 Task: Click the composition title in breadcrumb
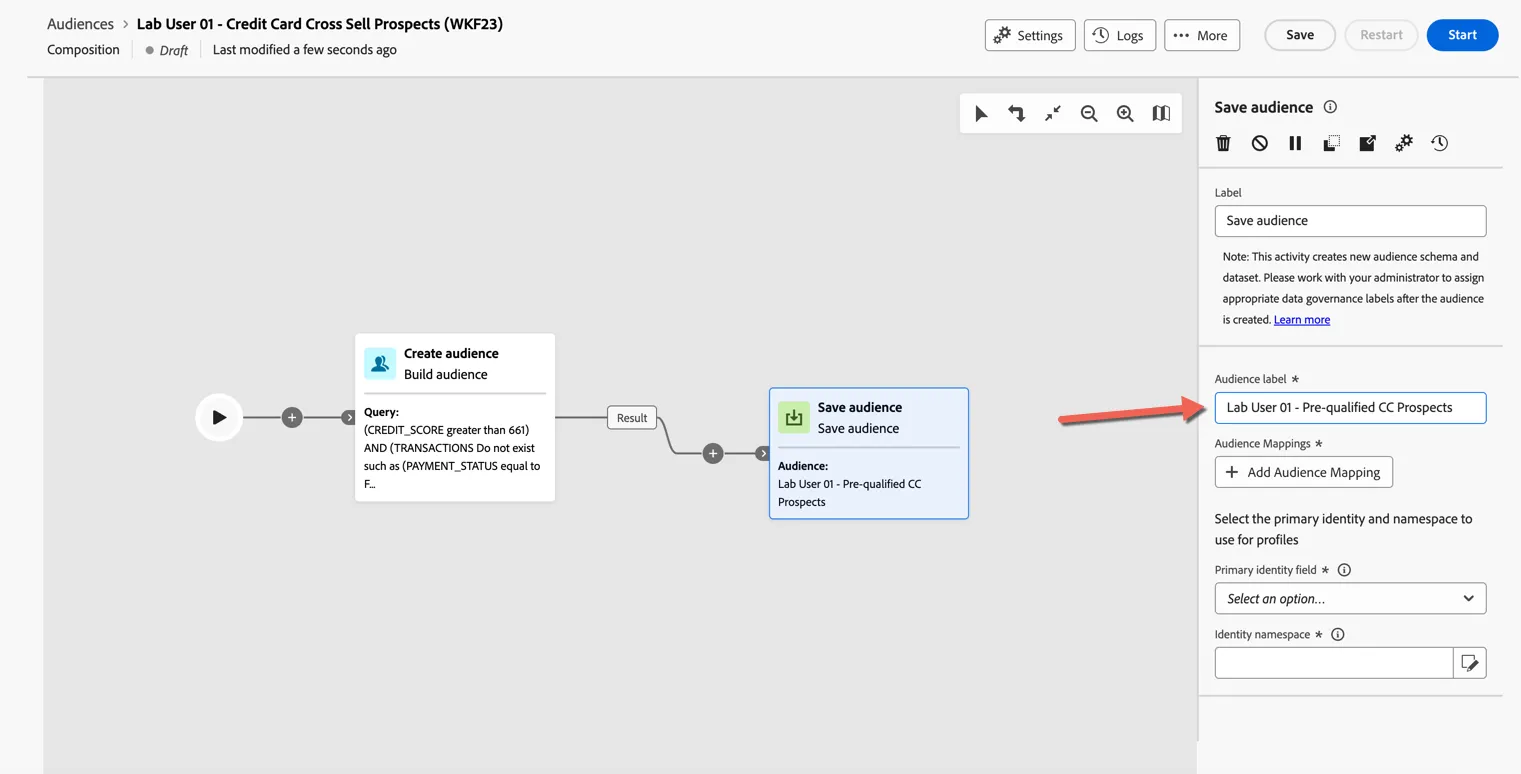tap(320, 24)
